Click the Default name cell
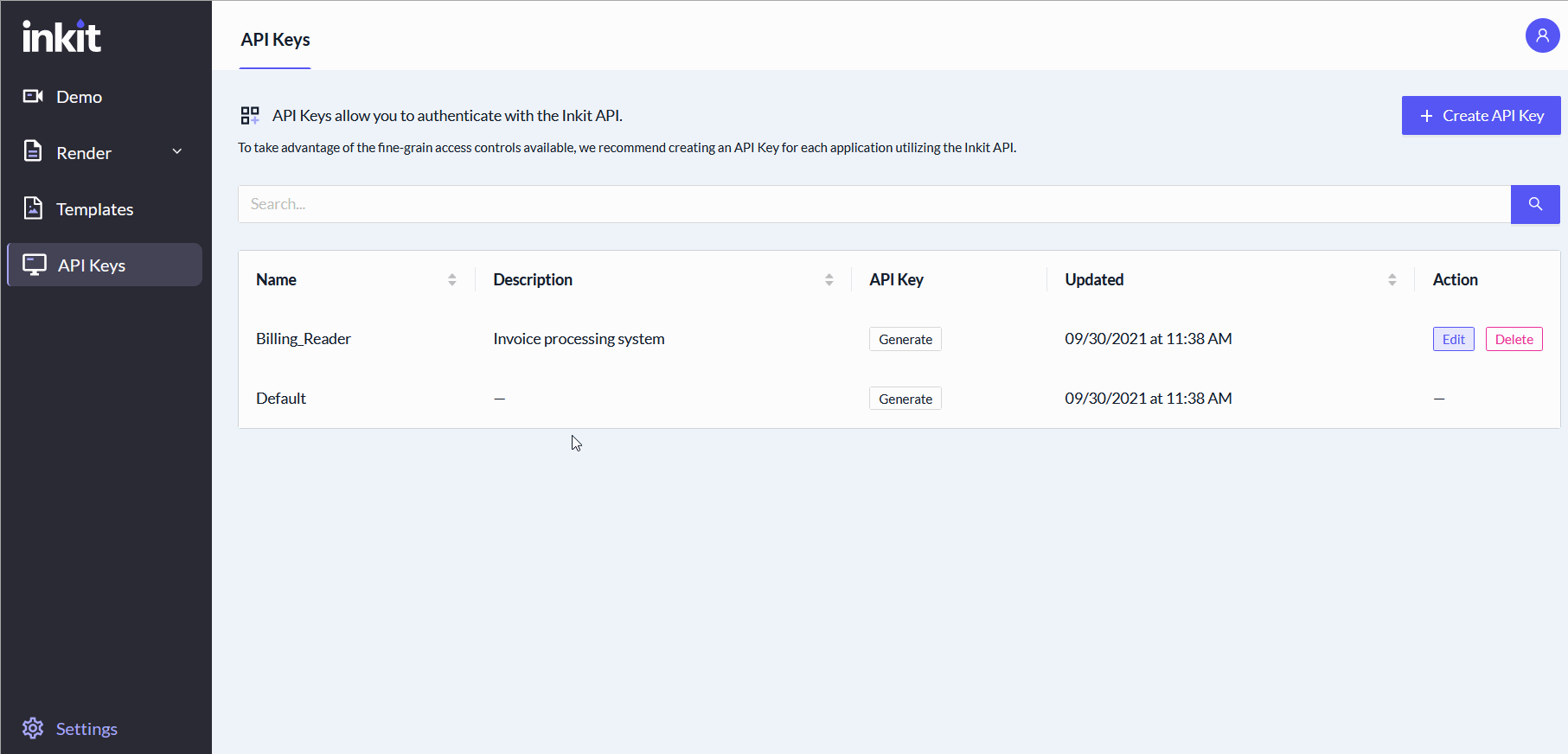This screenshot has width=1568, height=754. click(x=281, y=399)
